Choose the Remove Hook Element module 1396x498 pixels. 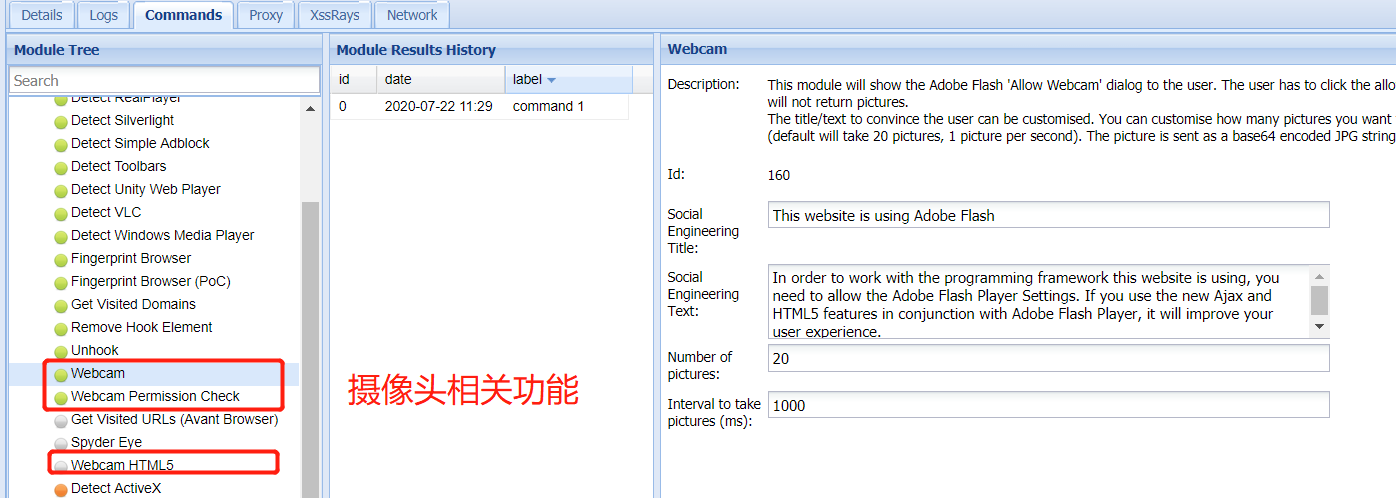coord(142,327)
